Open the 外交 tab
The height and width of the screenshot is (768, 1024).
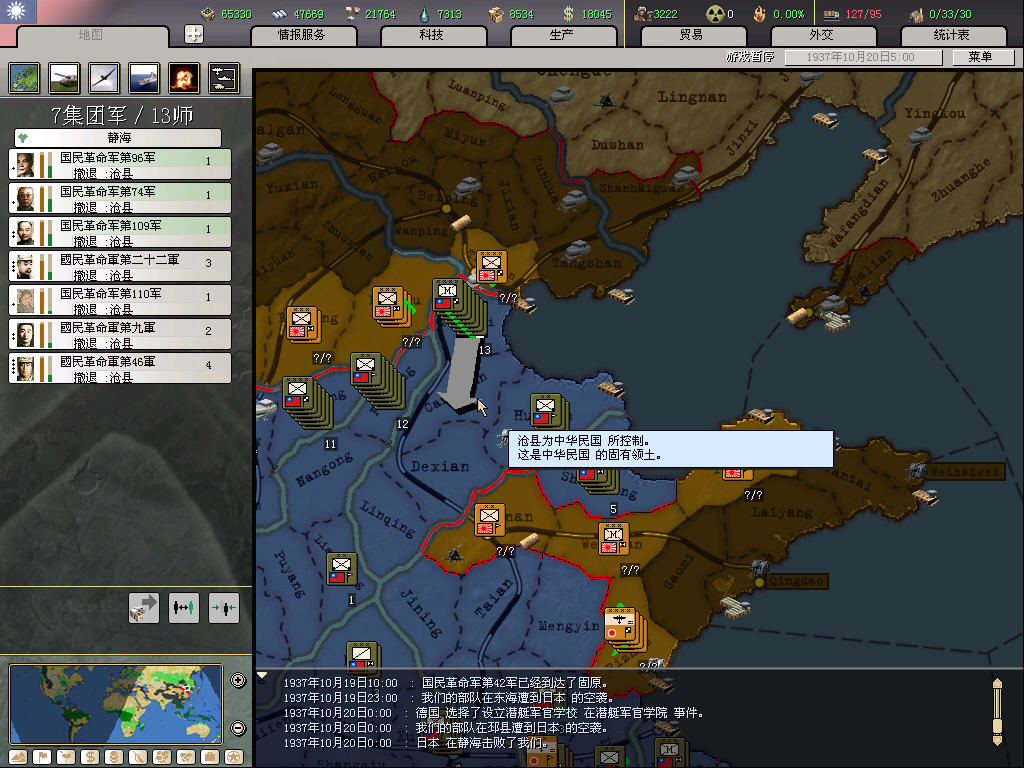[820, 36]
